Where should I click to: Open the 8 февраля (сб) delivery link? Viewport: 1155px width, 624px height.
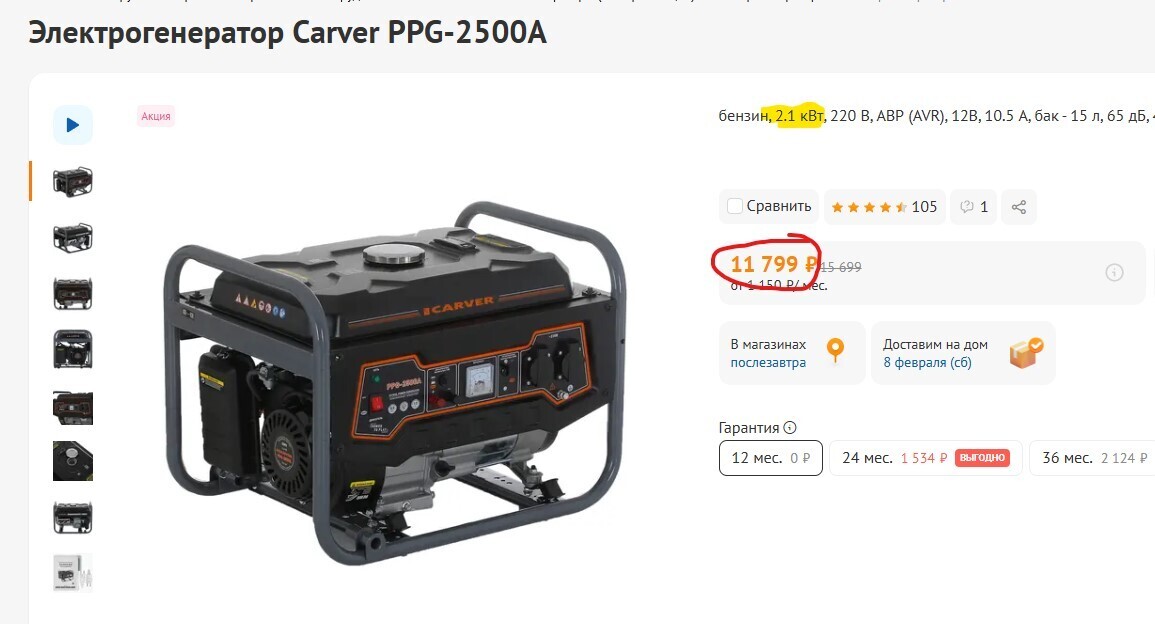point(927,362)
